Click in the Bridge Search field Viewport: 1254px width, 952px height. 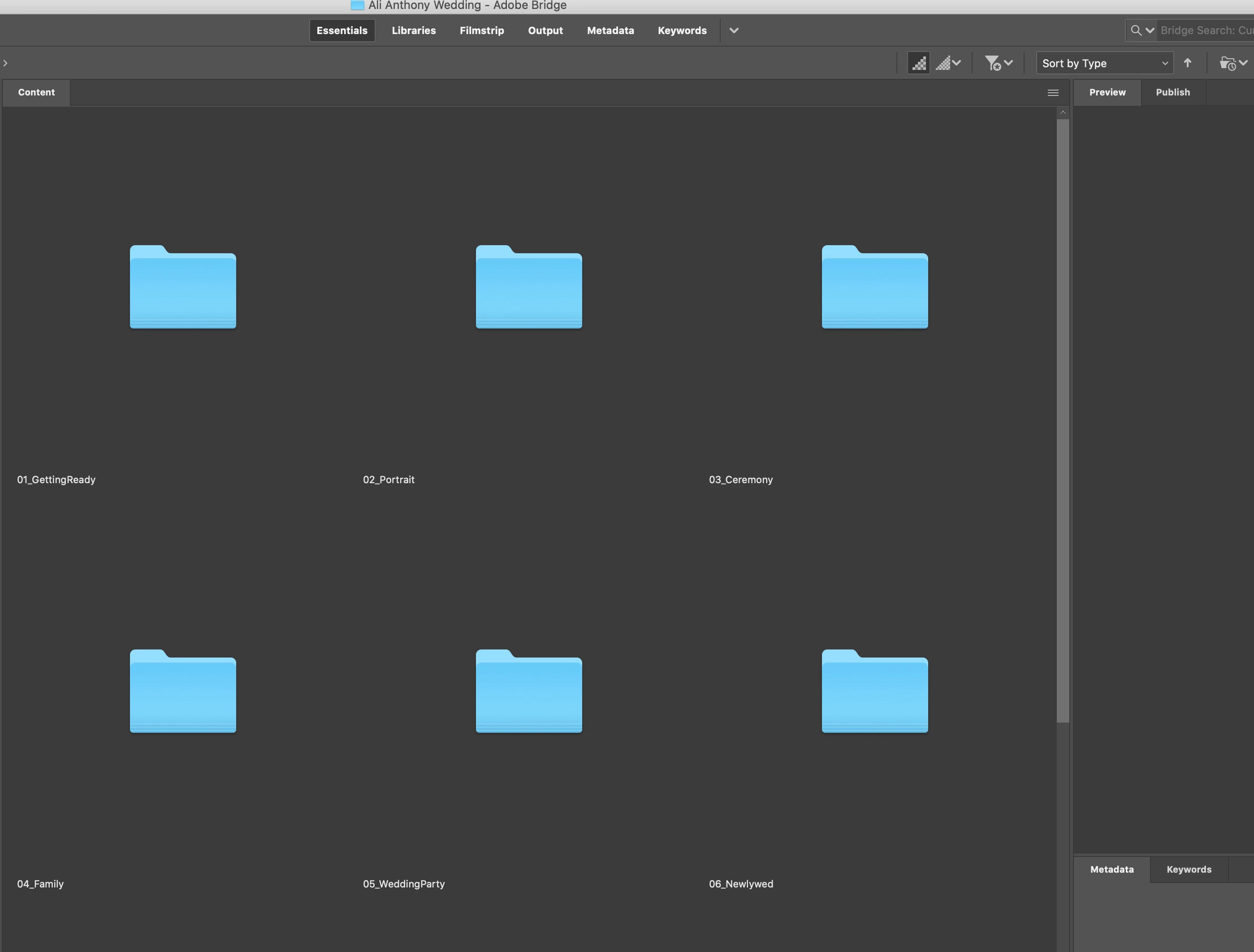(x=1205, y=30)
